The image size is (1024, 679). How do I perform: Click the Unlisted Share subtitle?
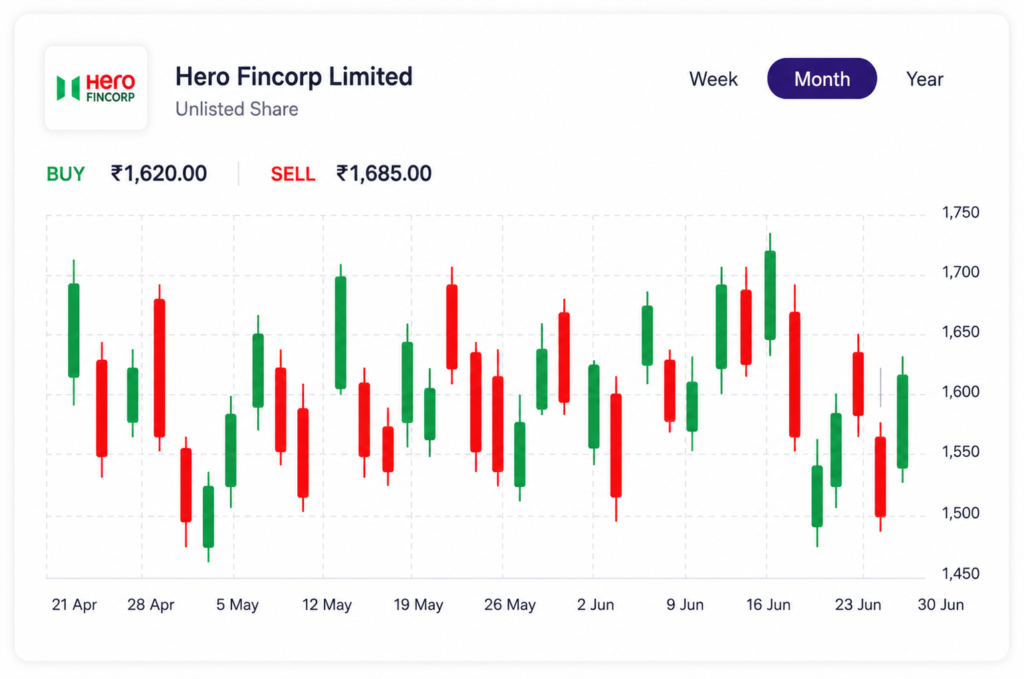[x=236, y=109]
